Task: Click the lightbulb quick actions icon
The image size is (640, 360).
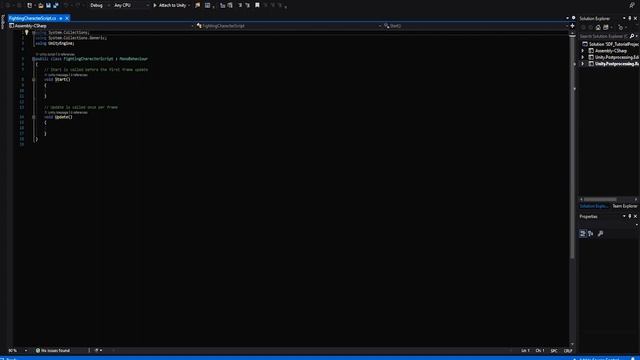Action: [27, 33]
